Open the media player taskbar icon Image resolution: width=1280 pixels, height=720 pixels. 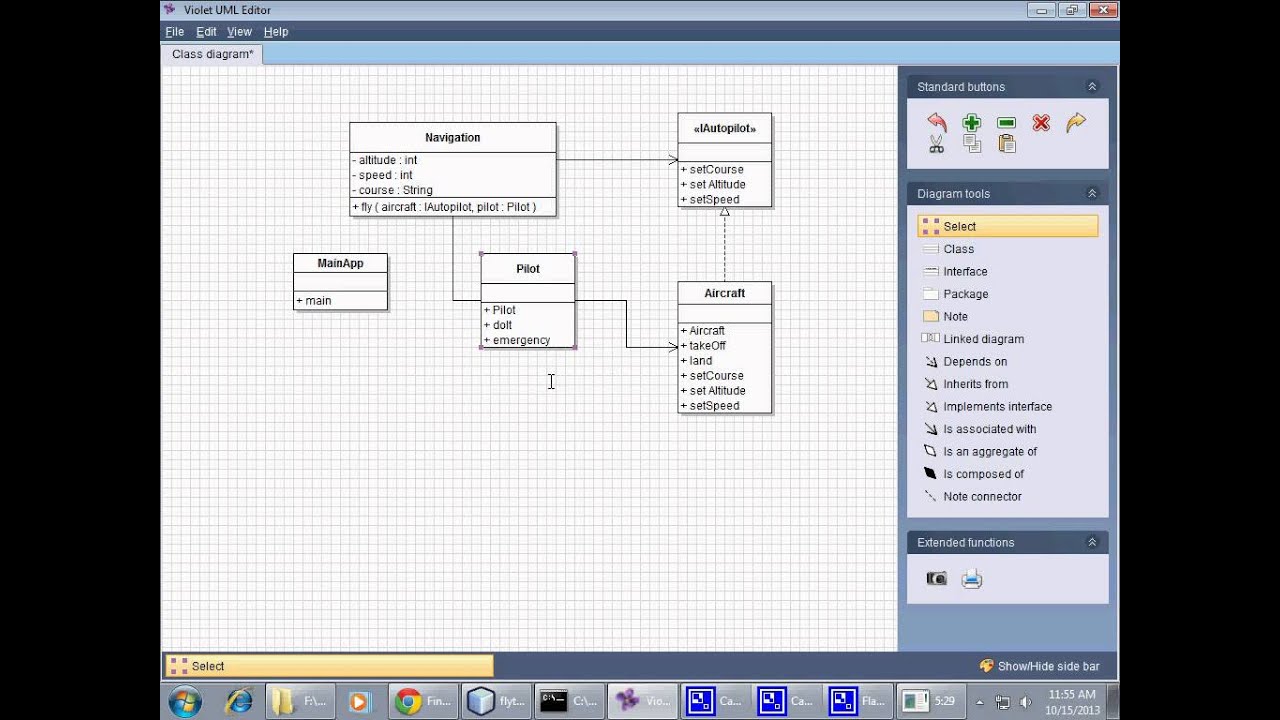point(359,701)
